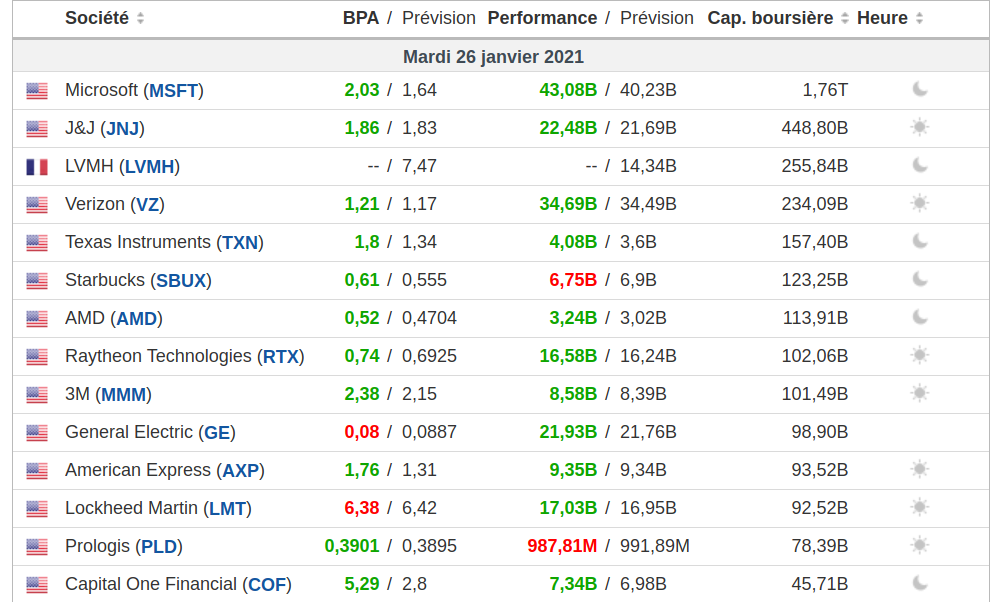The height and width of the screenshot is (602, 1003).
Task: Open the SBUX ticker link
Action: coord(181,281)
